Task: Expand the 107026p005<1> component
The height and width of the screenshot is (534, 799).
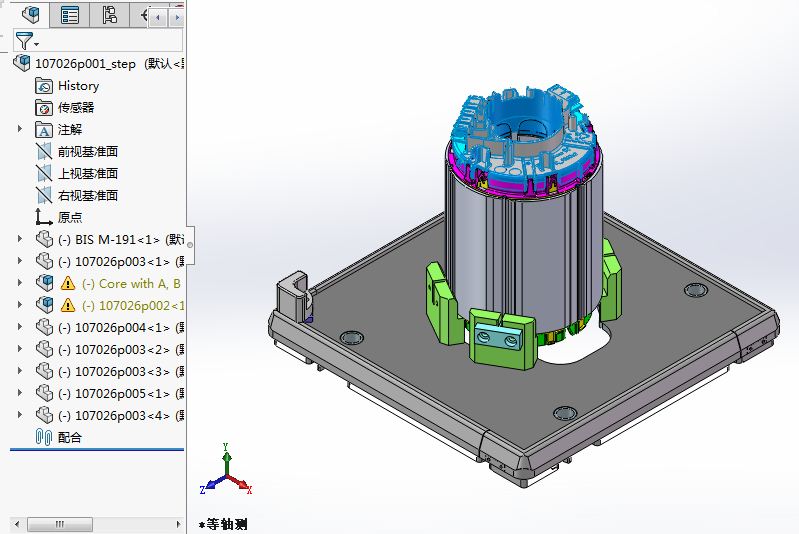Action: pyautogui.click(x=20, y=392)
